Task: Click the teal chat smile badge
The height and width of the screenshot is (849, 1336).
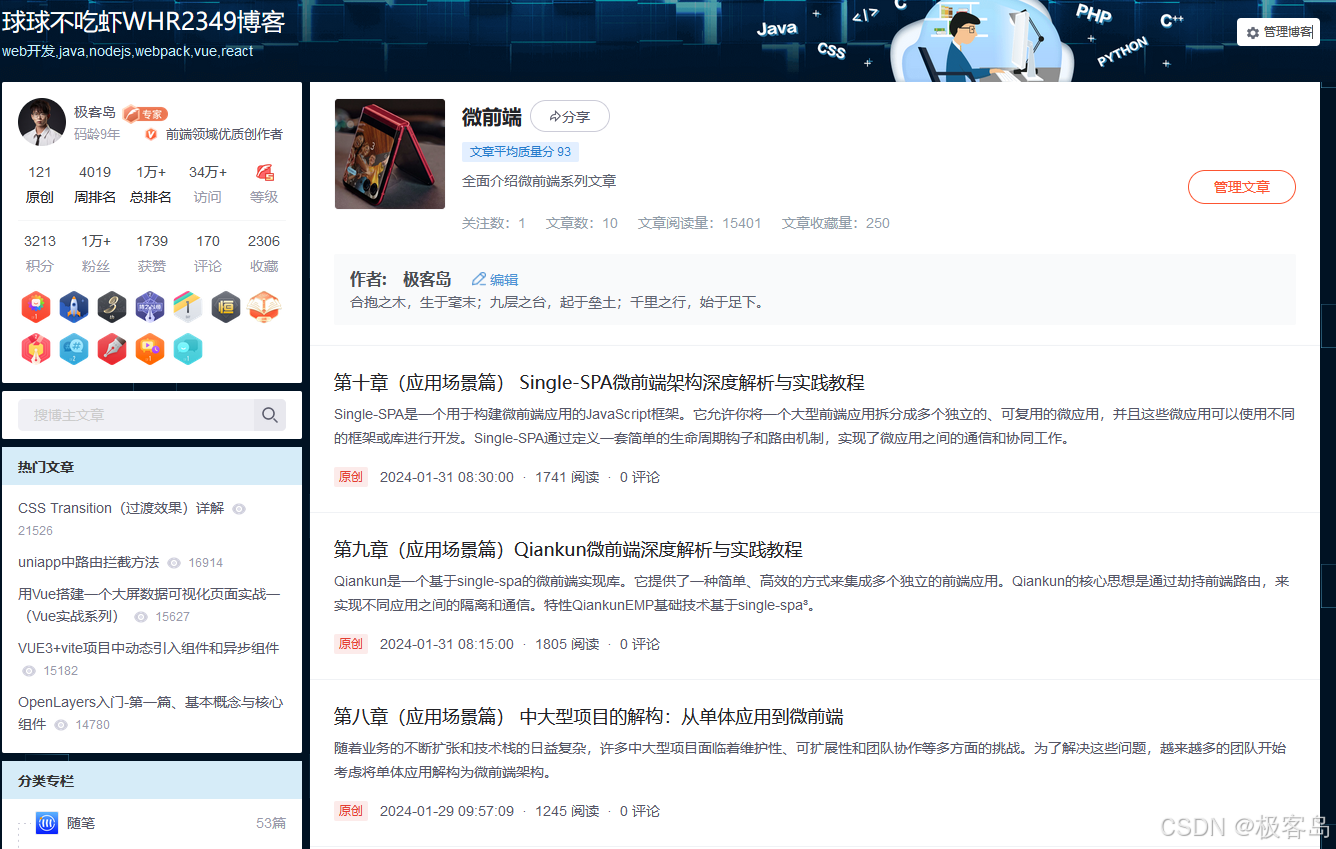Action: tap(188, 348)
